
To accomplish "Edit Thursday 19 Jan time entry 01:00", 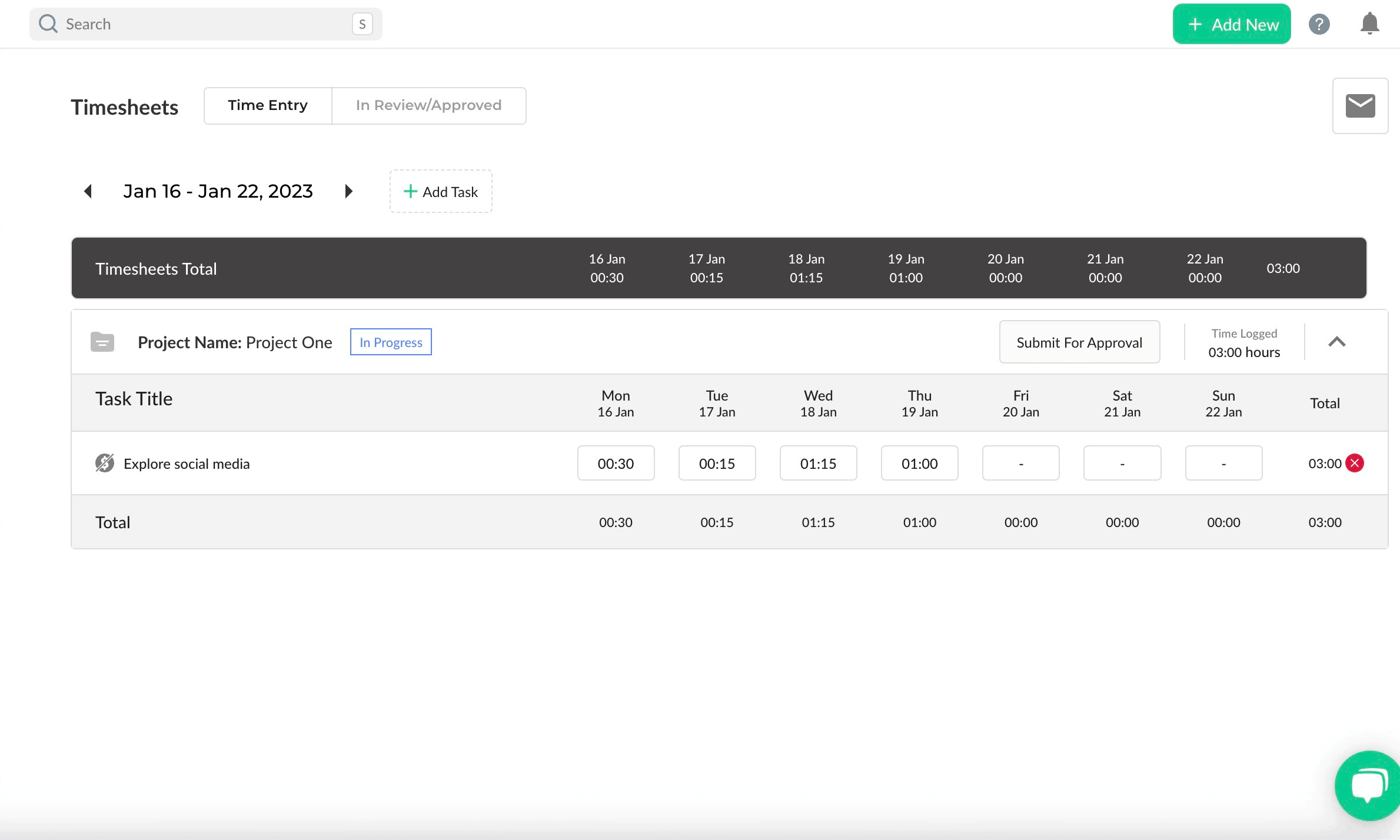I will click(x=919, y=463).
